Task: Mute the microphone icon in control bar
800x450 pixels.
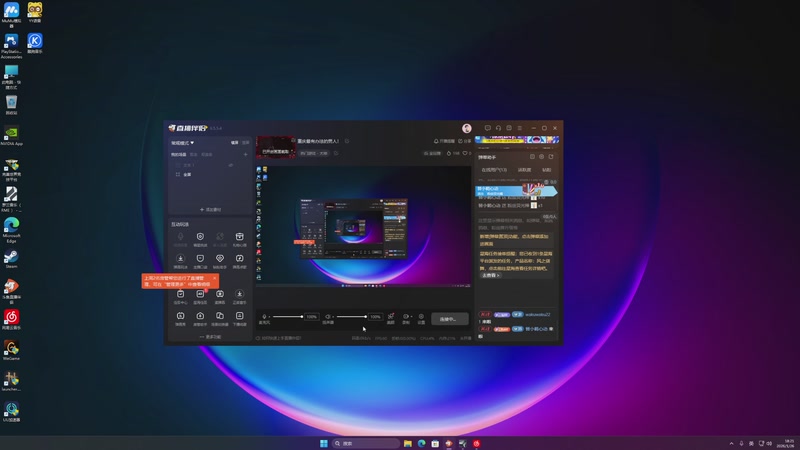Action: pos(264,316)
